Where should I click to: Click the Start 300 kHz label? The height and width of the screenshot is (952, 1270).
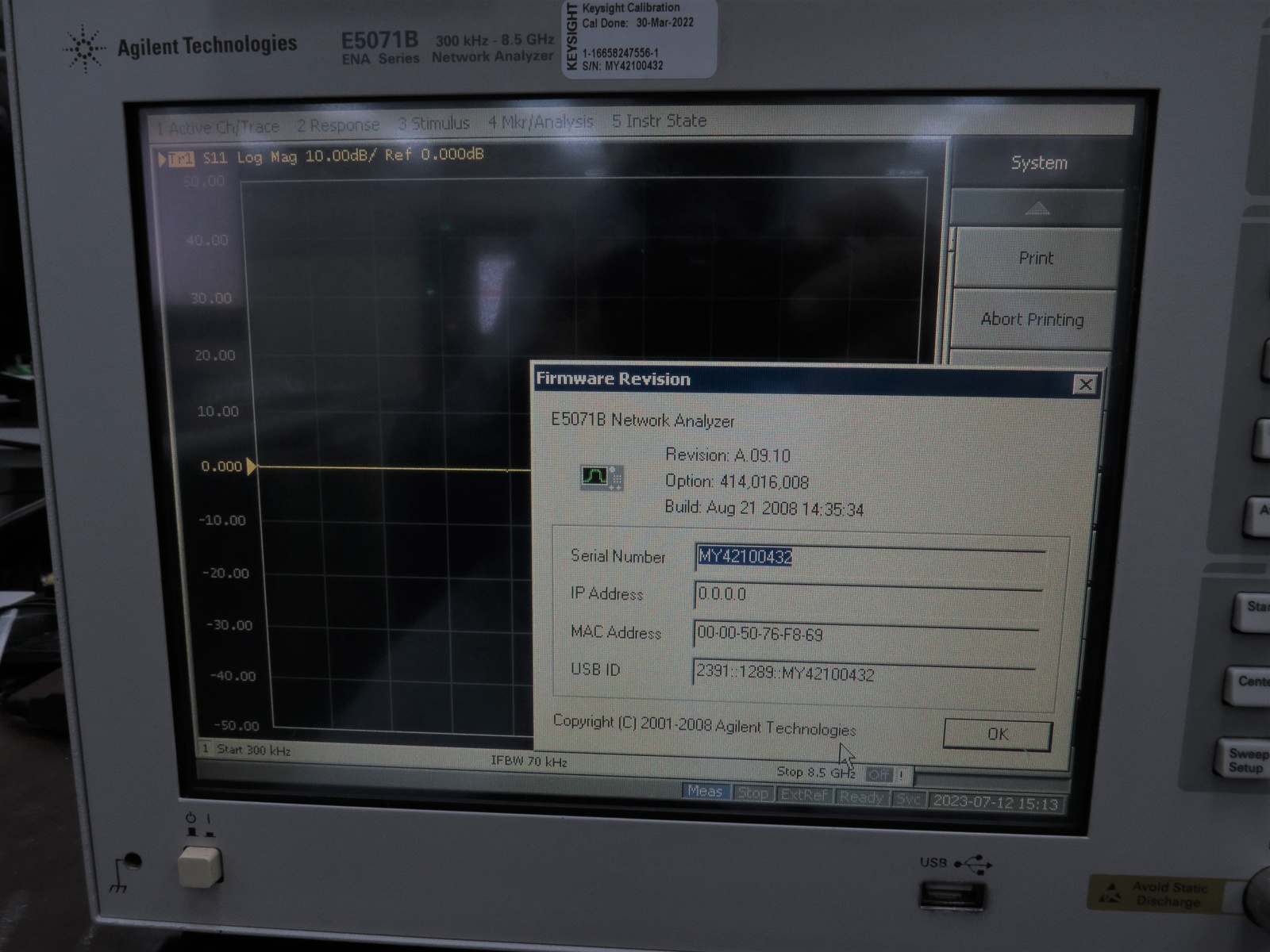[254, 750]
